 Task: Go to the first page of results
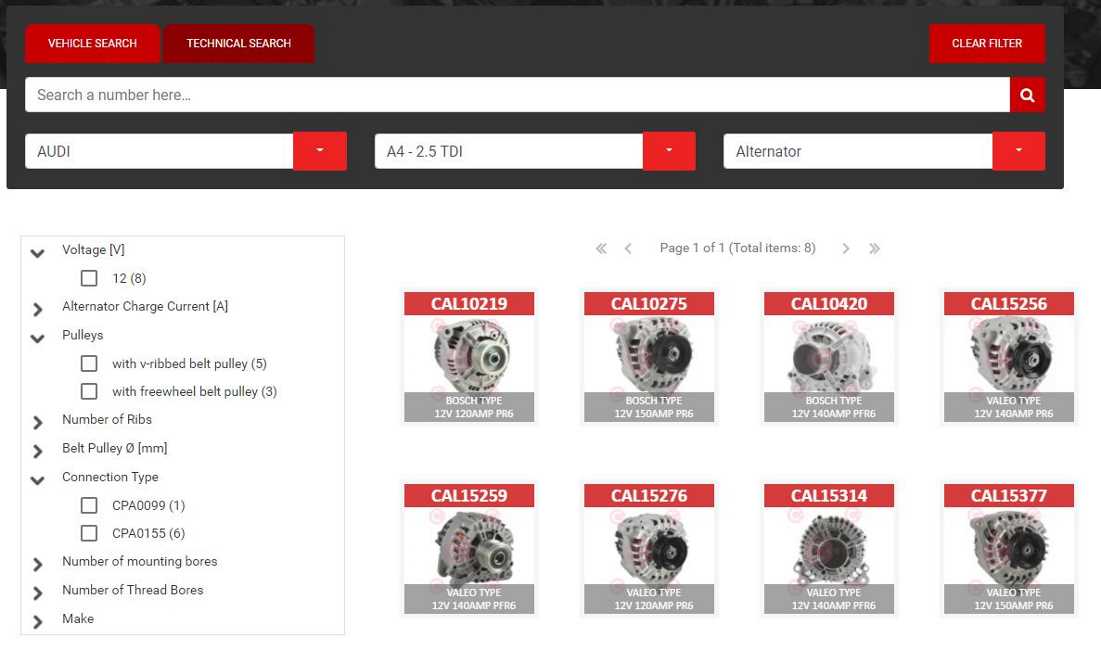point(601,249)
